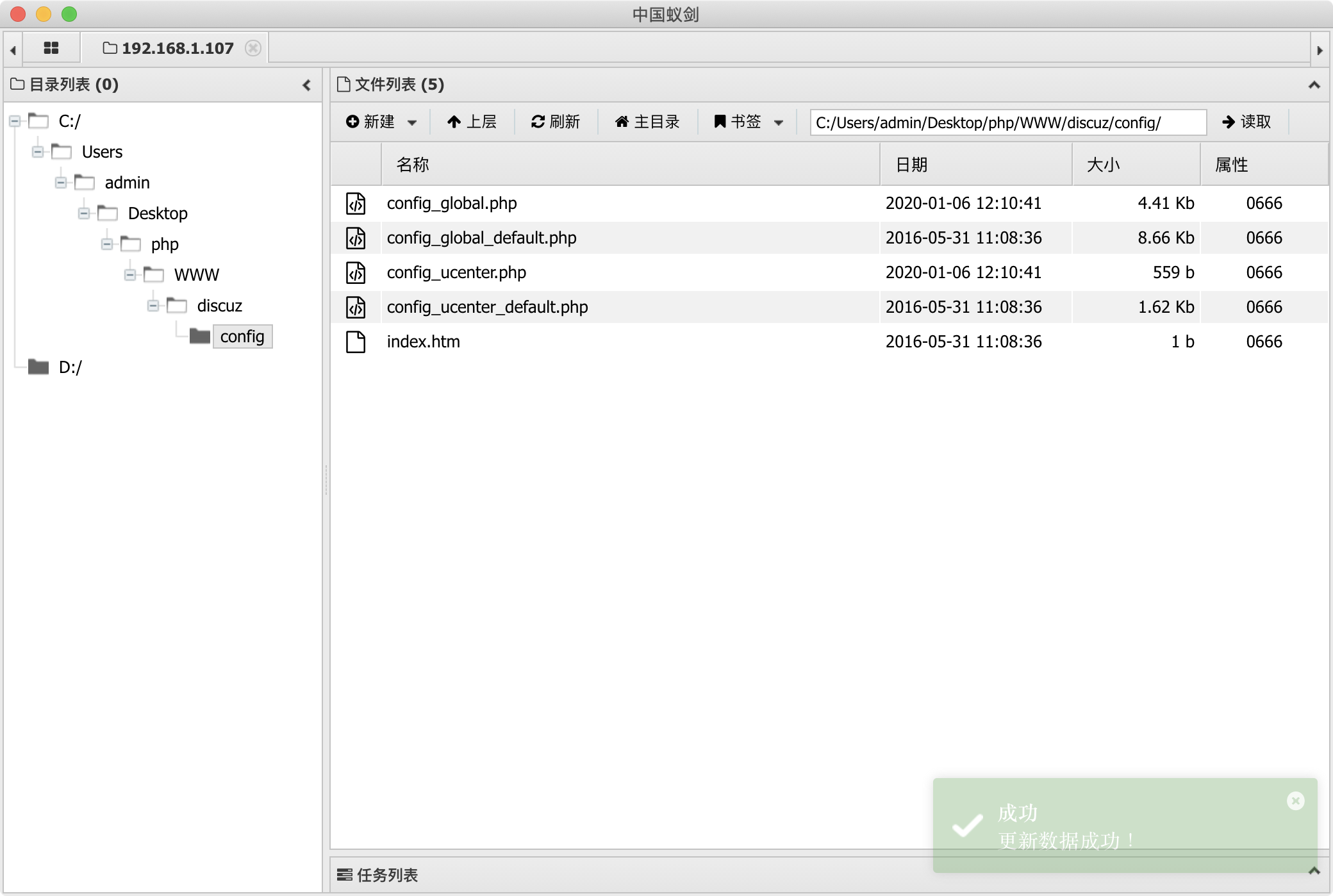Select the WWW folder in tree
Image resolution: width=1333 pixels, height=896 pixels.
click(x=197, y=275)
